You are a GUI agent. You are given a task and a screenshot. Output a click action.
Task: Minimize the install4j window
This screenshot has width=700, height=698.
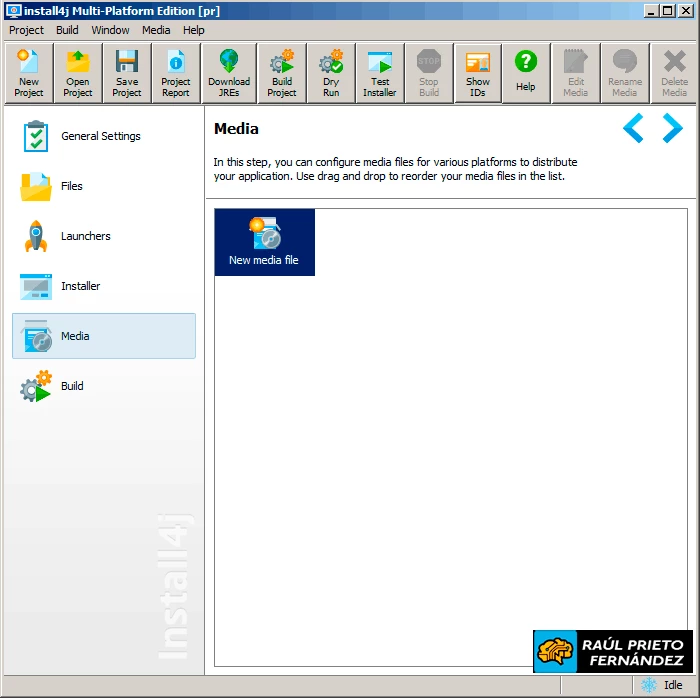(651, 11)
